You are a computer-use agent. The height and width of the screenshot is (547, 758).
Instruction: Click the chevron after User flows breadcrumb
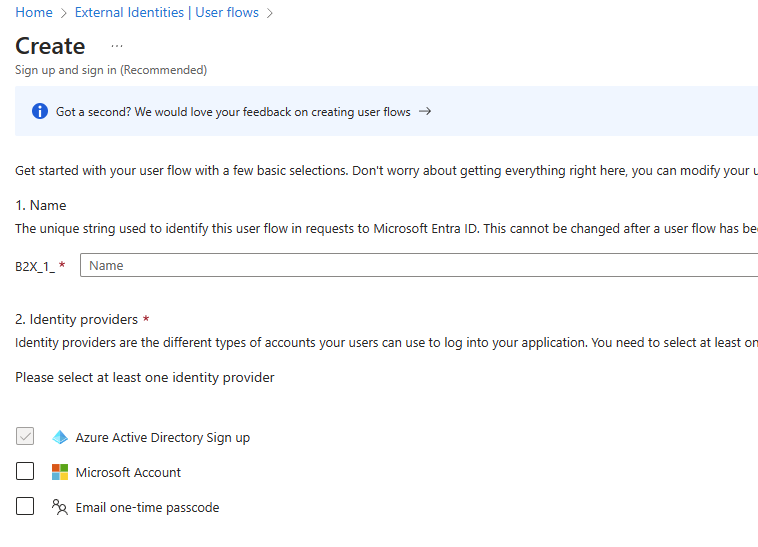(x=270, y=14)
